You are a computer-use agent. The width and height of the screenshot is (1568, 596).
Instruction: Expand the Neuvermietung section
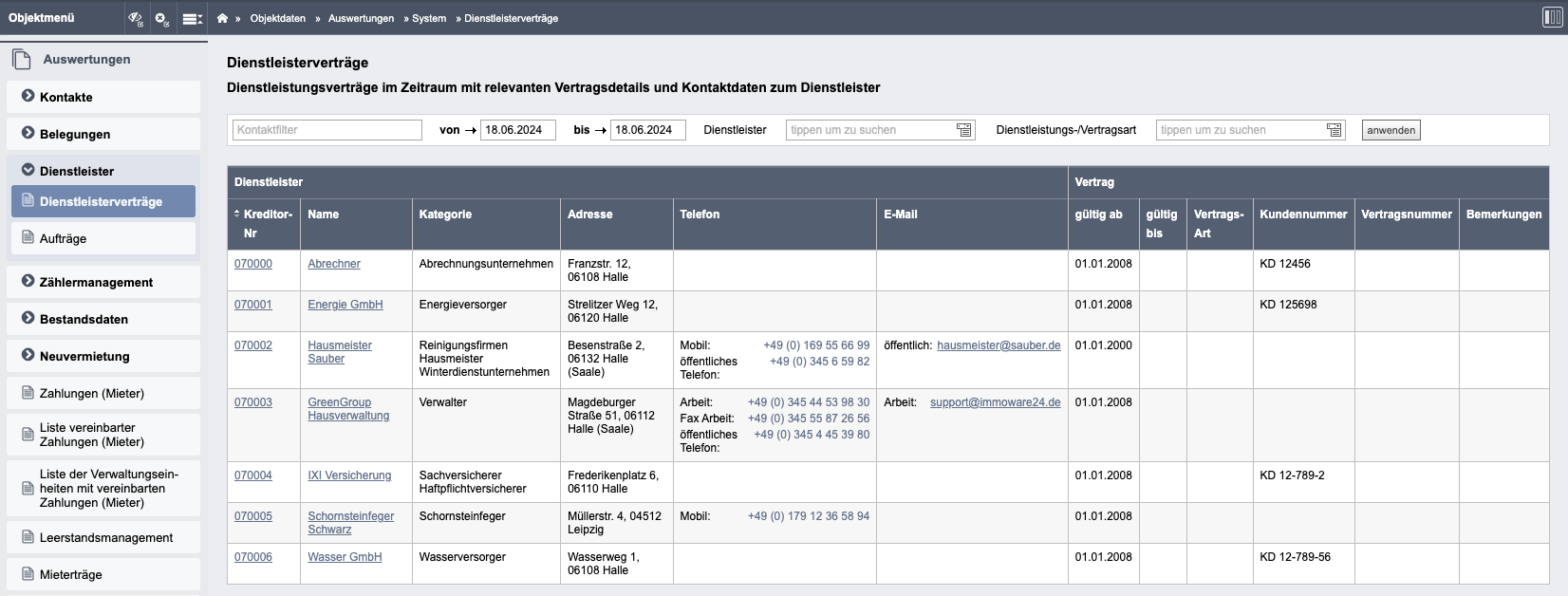(x=103, y=356)
